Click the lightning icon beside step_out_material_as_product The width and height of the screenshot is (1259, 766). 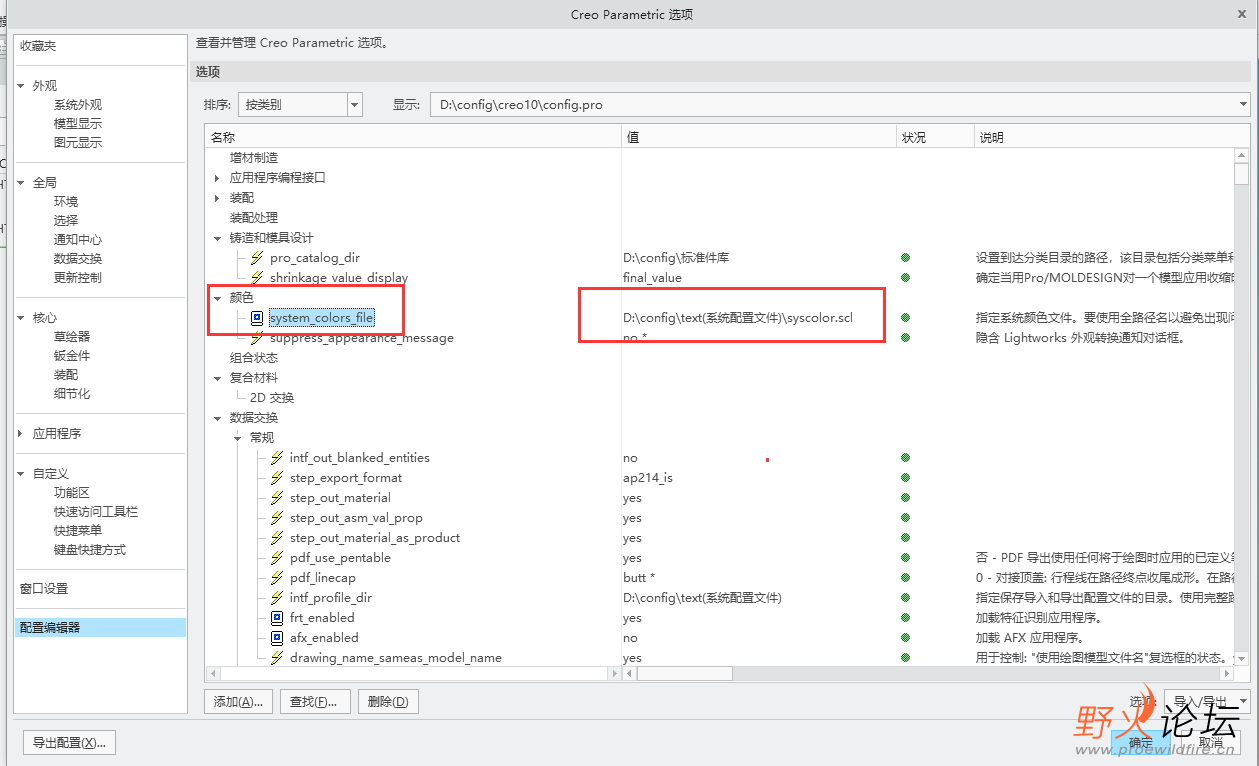(277, 538)
